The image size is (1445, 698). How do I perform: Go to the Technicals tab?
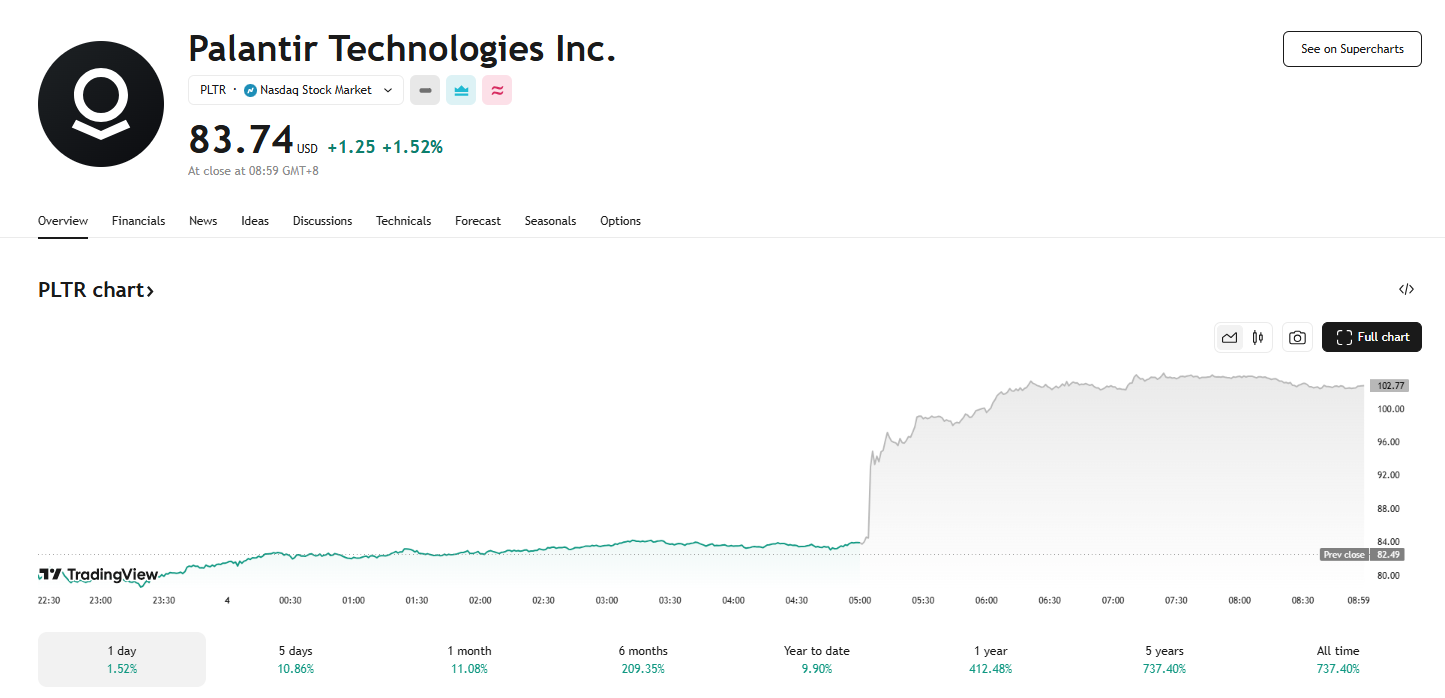coord(403,221)
